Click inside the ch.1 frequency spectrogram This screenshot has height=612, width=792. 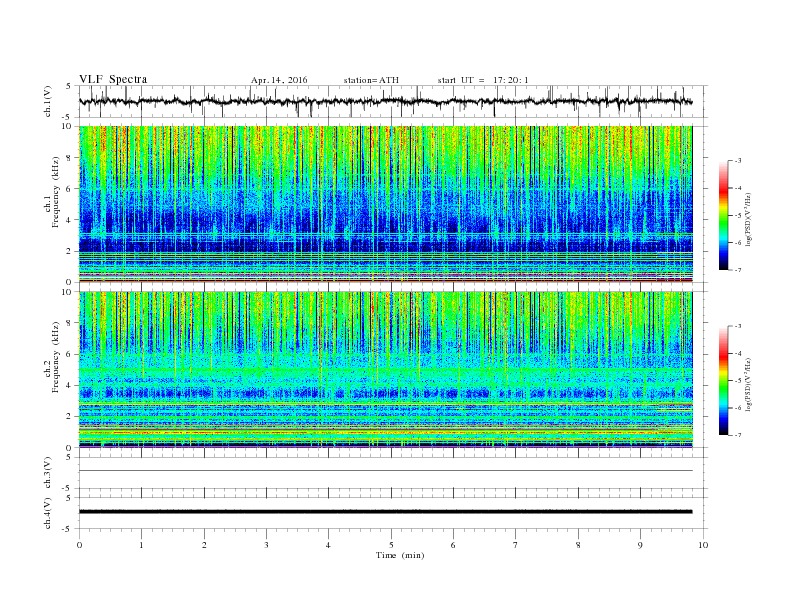tap(385, 204)
